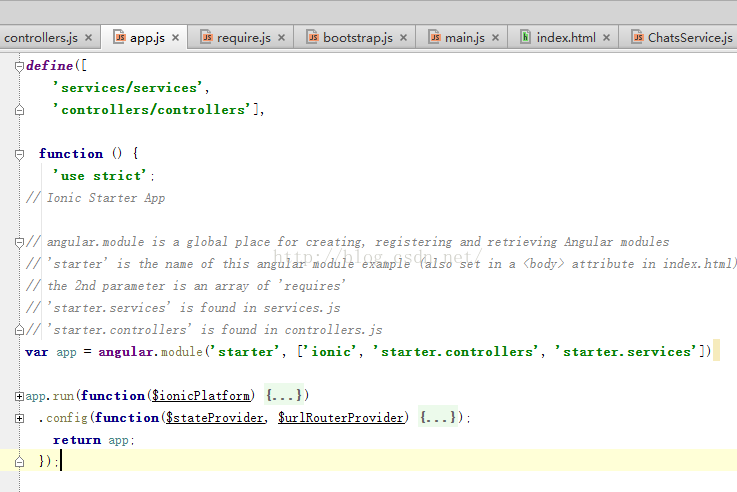Screen dimensions: 737x492
Task: Close the index.html tab
Action: tap(606, 38)
